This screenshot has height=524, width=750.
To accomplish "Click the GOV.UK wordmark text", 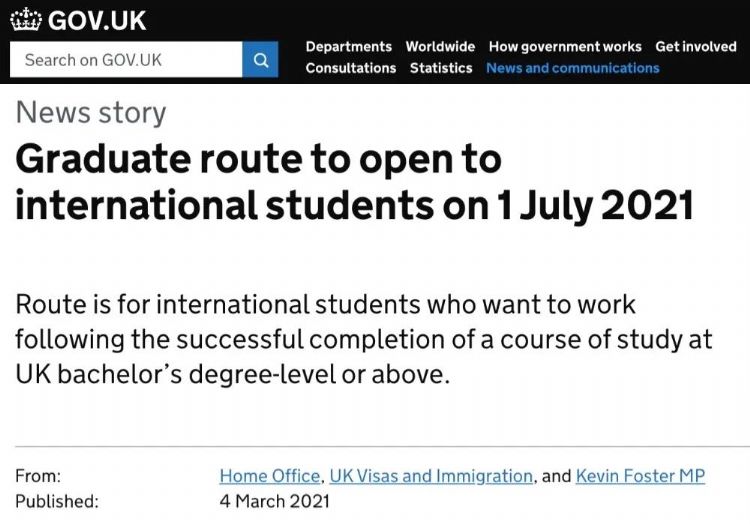I will point(96,19).
